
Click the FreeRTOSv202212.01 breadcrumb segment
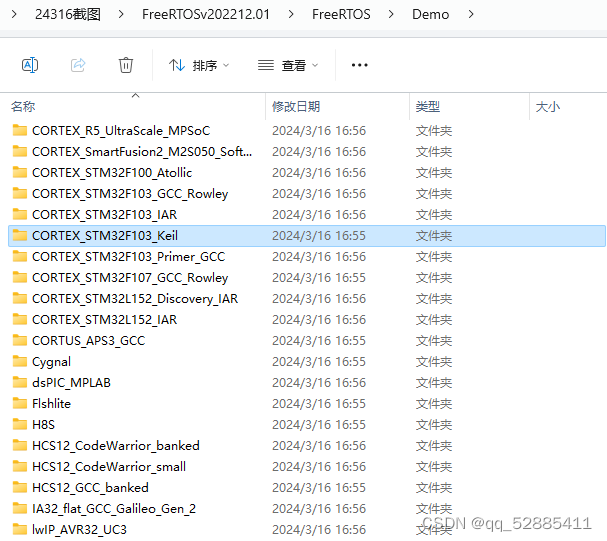(206, 14)
